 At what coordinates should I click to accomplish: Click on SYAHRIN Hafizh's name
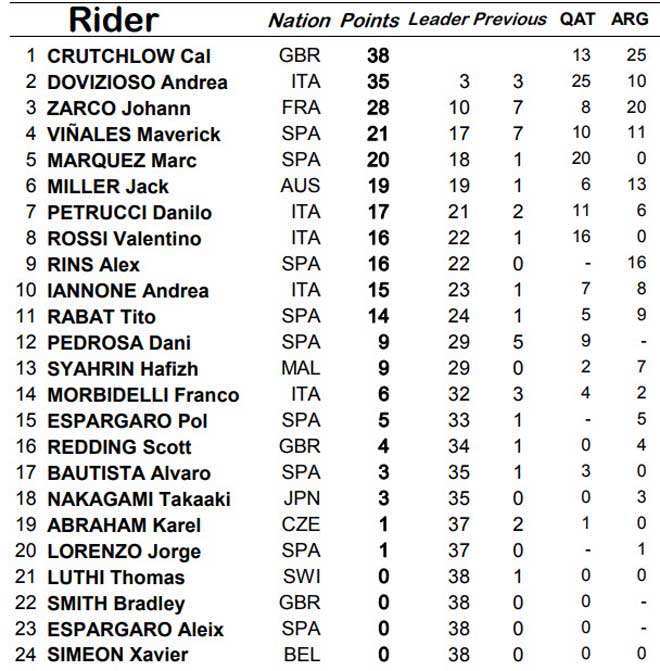pos(123,368)
